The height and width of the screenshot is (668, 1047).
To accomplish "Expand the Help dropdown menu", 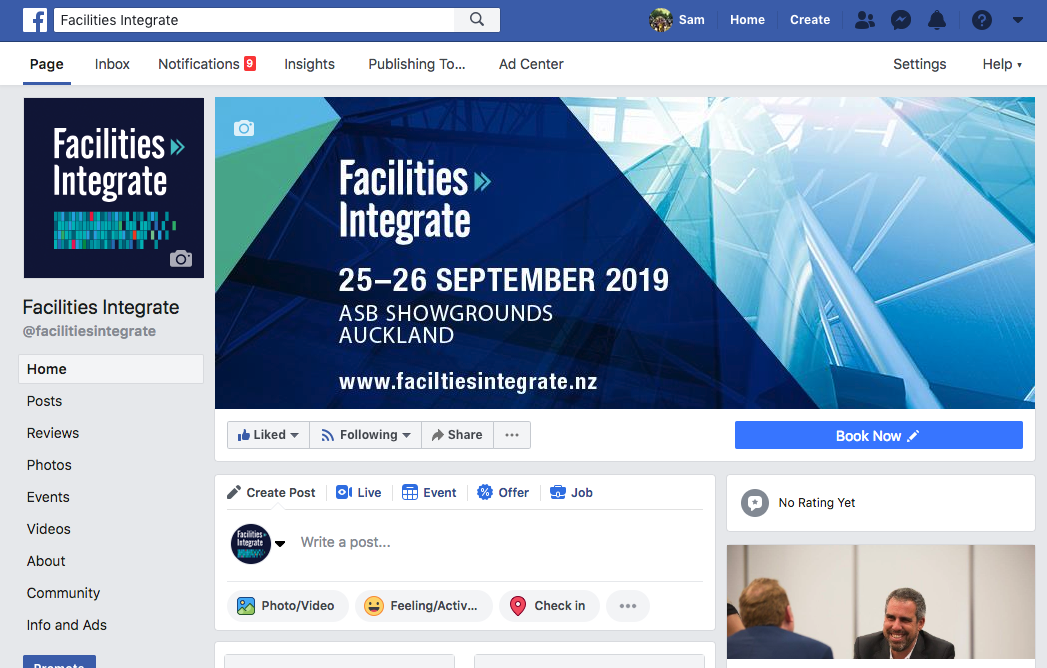I will [1002, 64].
